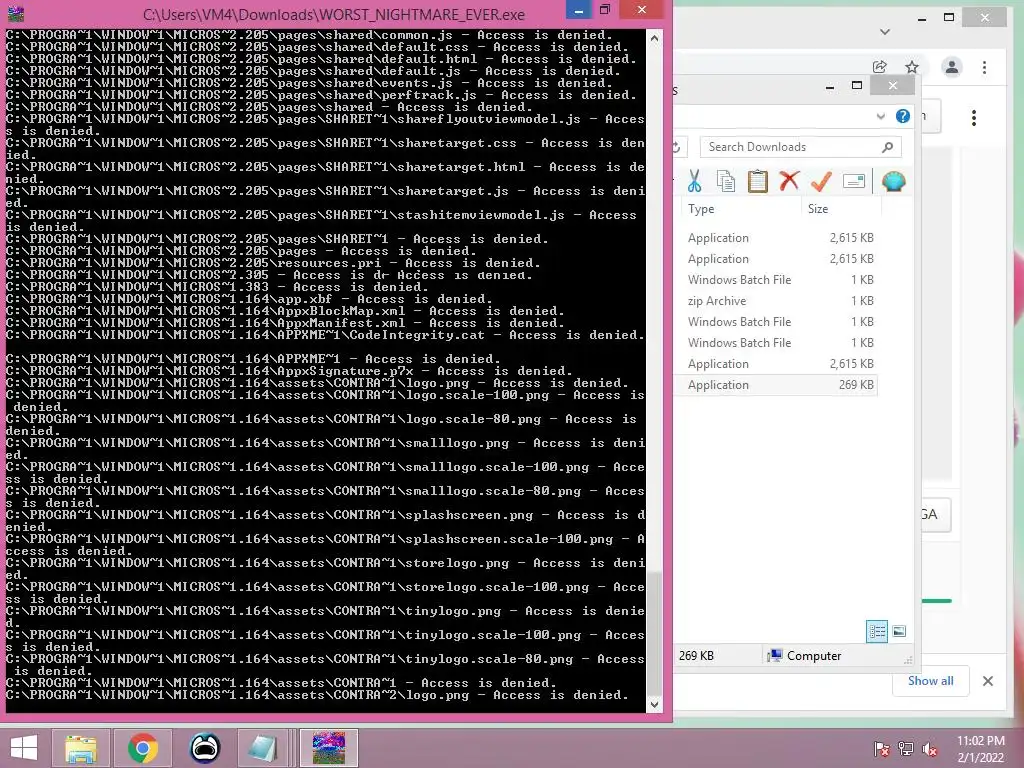Open Chrome's tab search chevron
The width and height of the screenshot is (1024, 768).
[884, 31]
